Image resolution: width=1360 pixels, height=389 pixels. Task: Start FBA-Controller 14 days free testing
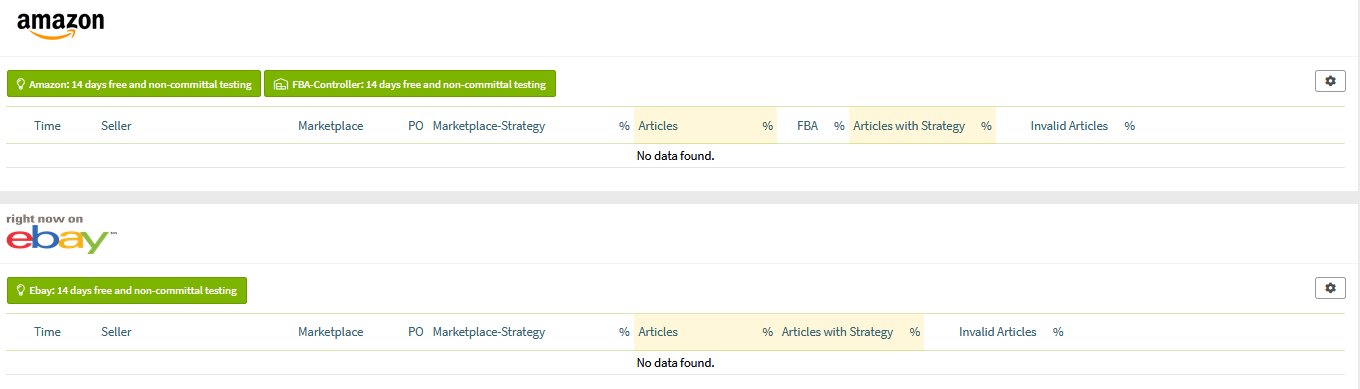[x=410, y=84]
